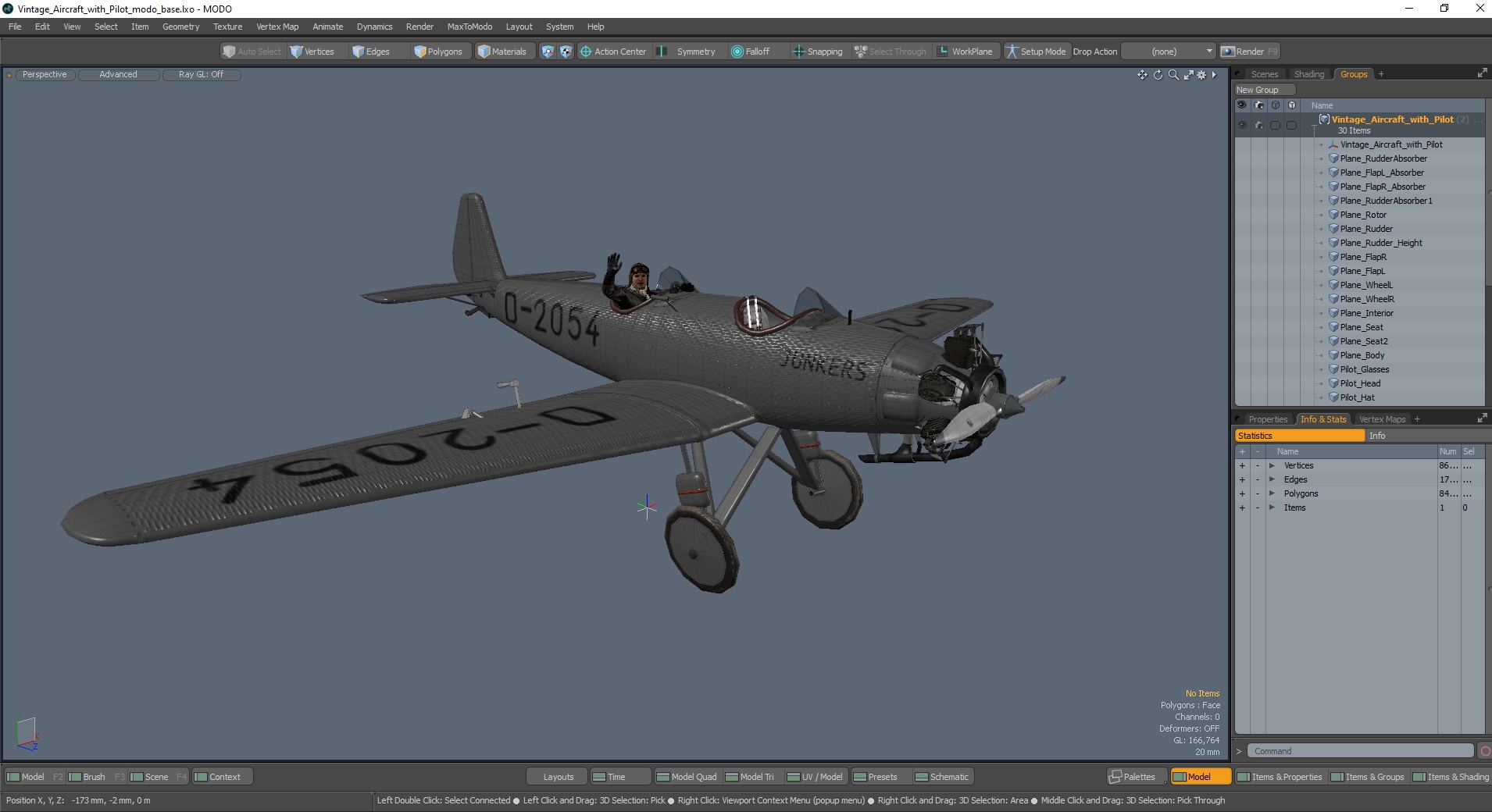
Task: Switch to the Properties tab
Action: click(x=1267, y=419)
